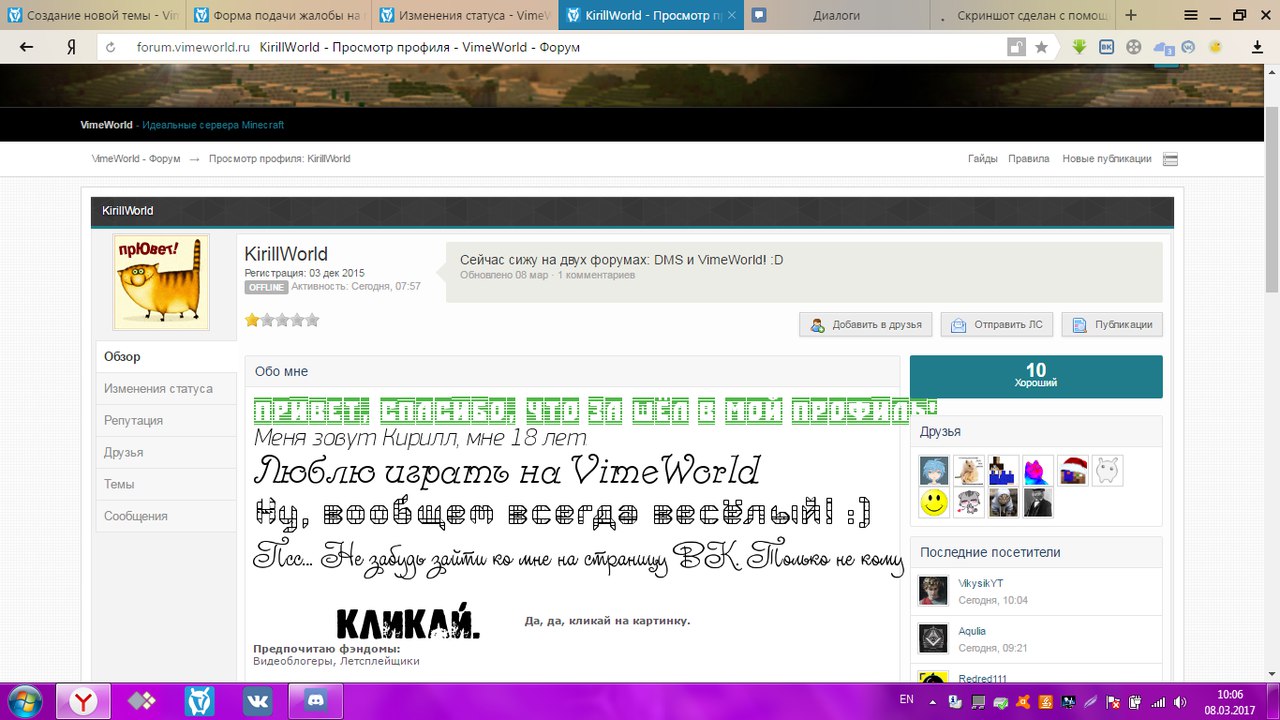
Task: Open 'Темы' profile section
Action: tap(166, 484)
